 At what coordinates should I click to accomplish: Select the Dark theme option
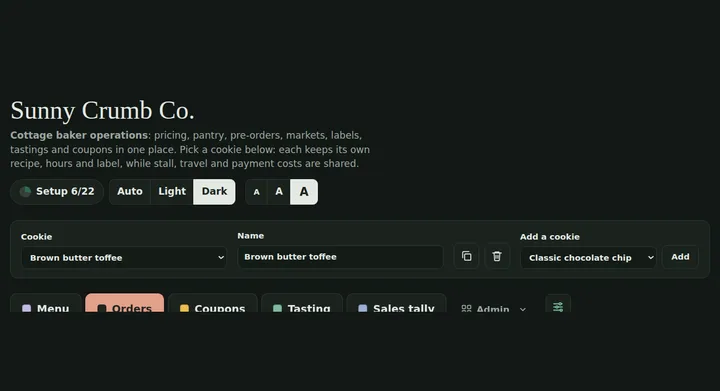214,191
